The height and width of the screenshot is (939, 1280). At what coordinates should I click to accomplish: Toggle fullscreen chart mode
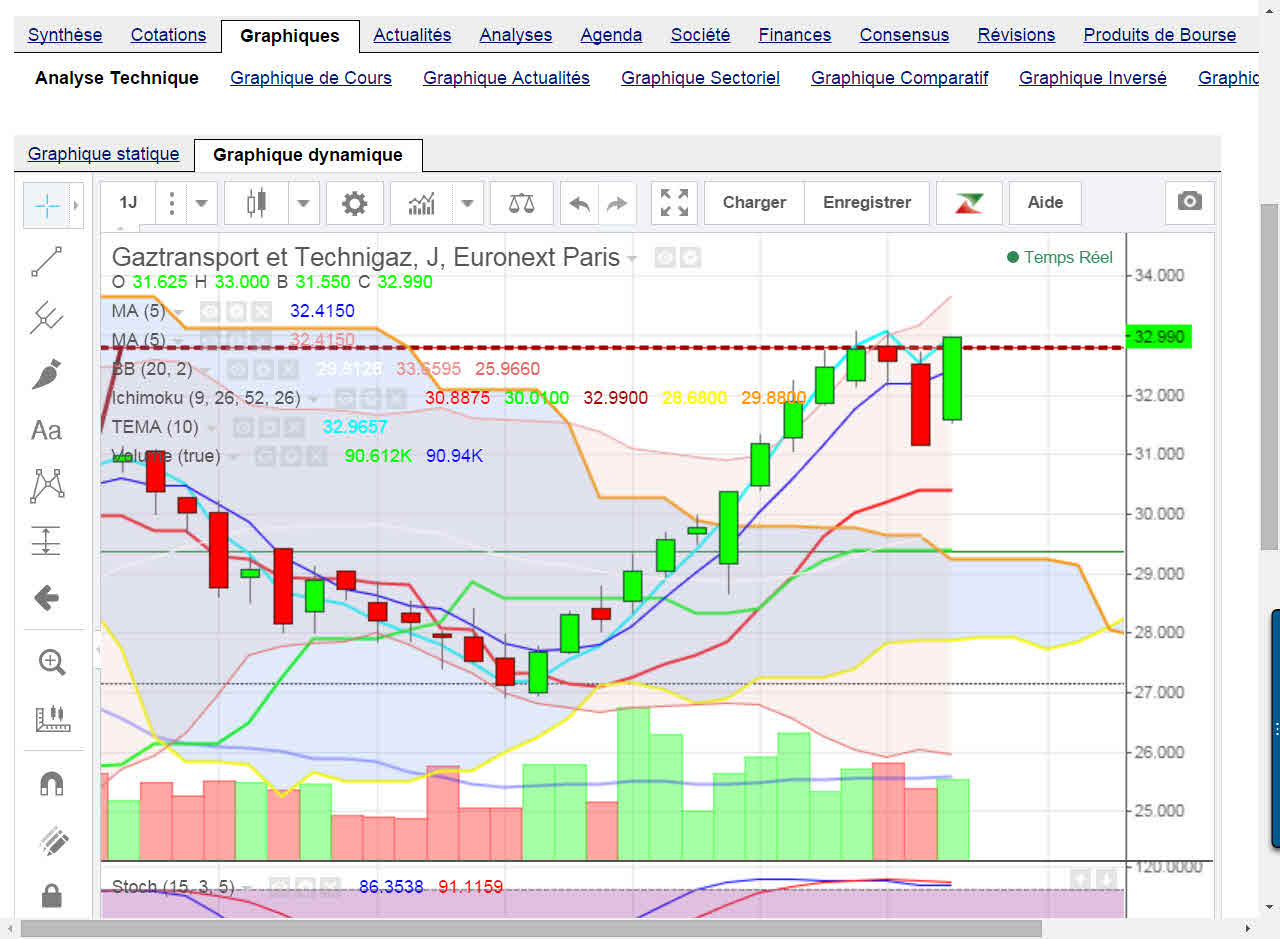click(675, 203)
